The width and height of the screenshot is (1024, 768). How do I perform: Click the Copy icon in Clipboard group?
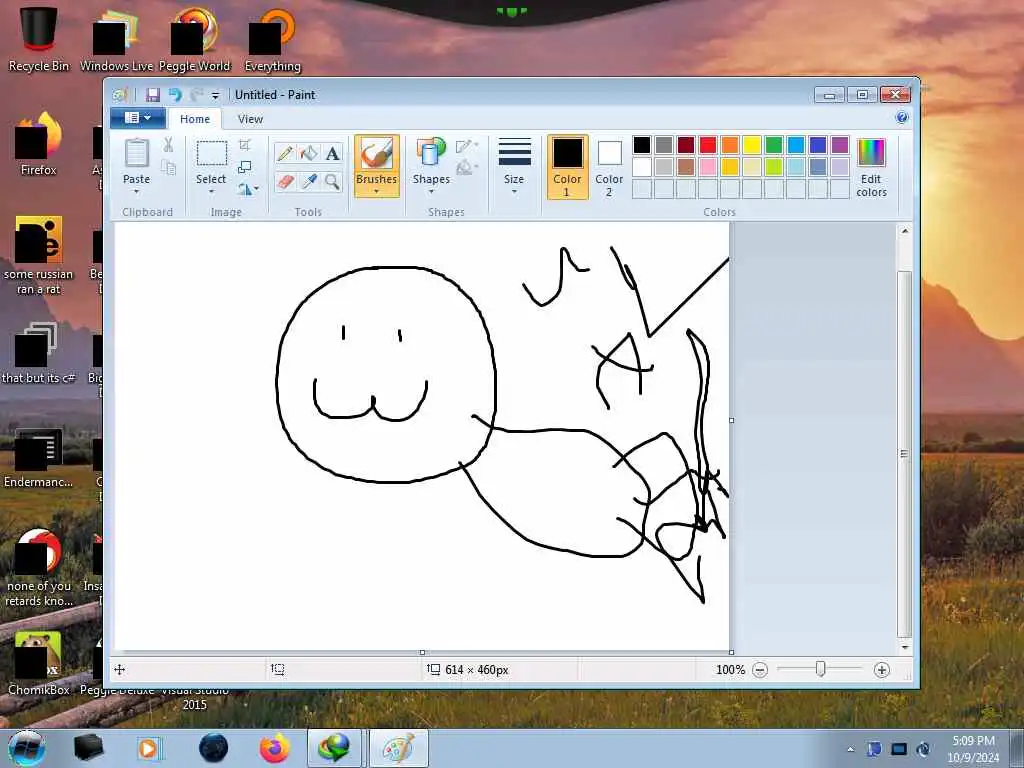(168, 168)
